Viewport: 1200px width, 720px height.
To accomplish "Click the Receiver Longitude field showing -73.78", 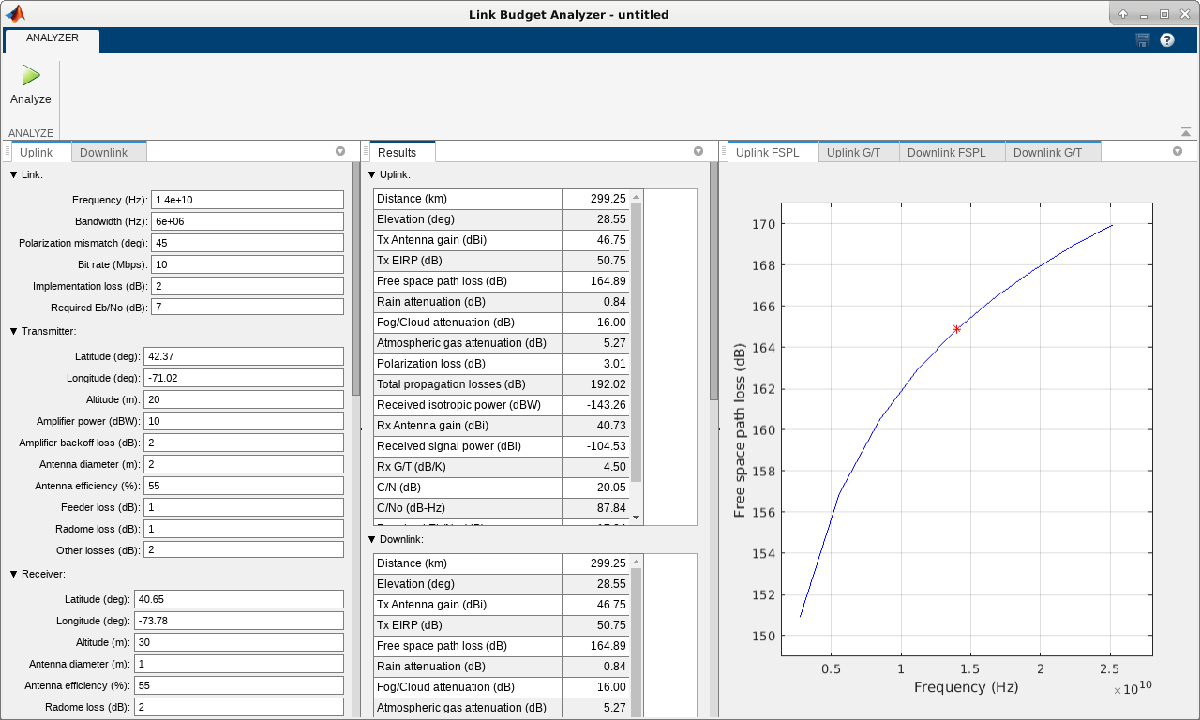I will pos(238,621).
